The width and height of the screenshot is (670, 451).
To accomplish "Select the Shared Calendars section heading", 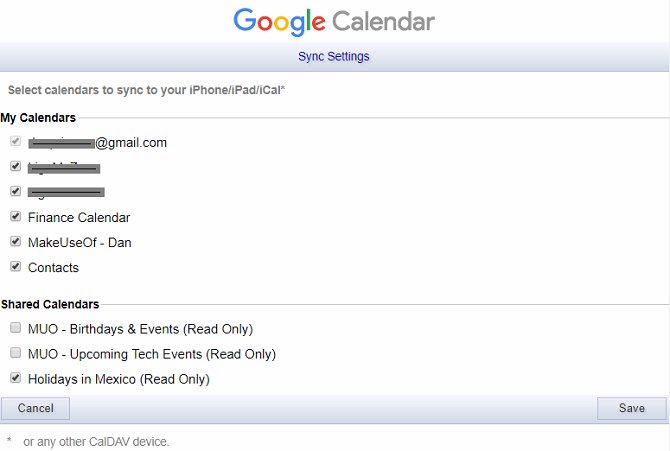I will 50,304.
